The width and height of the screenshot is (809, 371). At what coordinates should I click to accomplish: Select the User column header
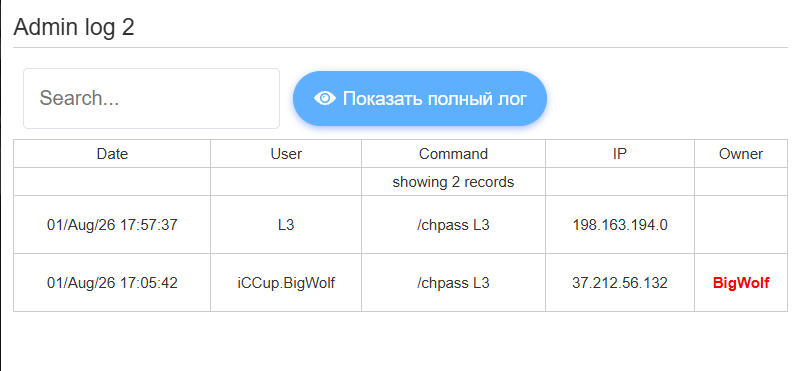click(286, 154)
